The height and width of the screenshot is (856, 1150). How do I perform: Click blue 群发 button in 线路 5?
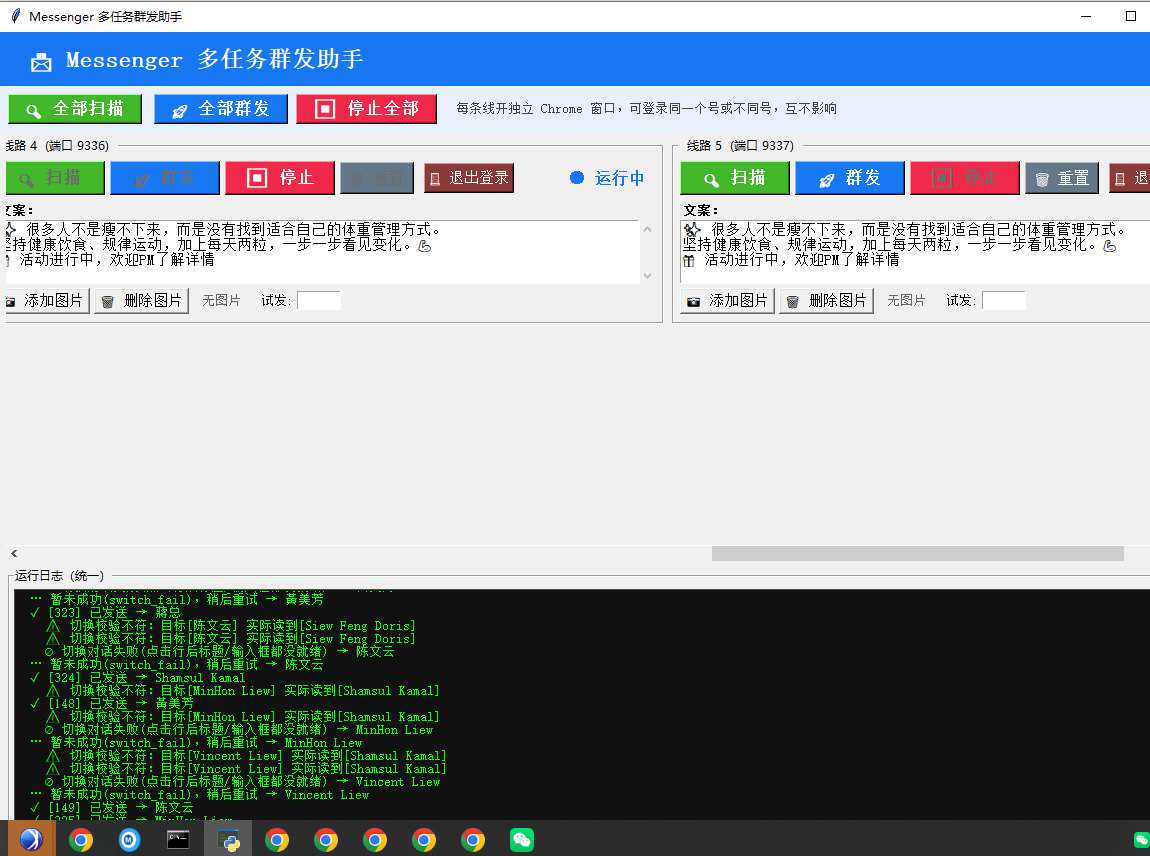(849, 178)
